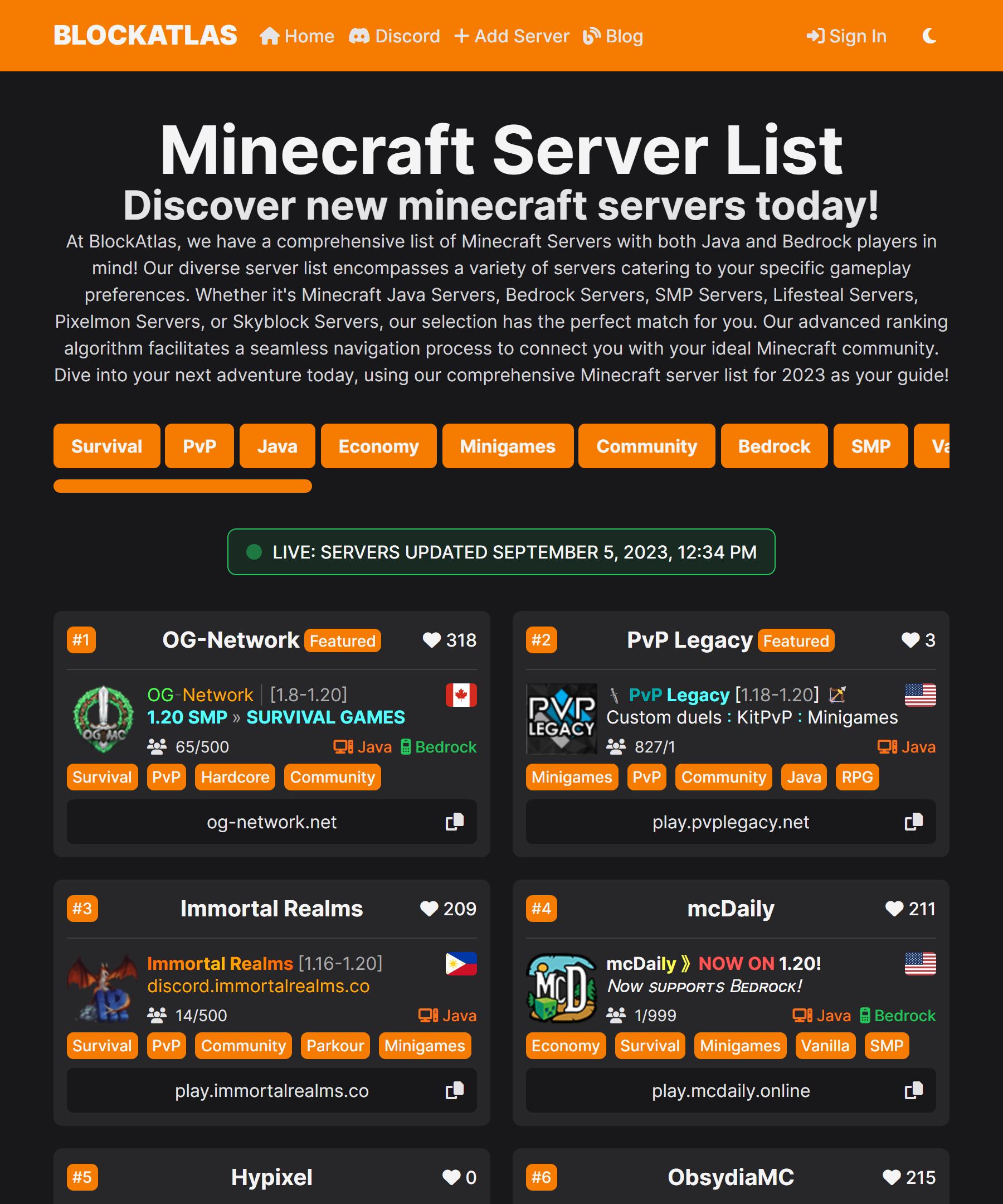Filter by Survival category button
The image size is (1003, 1204).
pyautogui.click(x=106, y=446)
